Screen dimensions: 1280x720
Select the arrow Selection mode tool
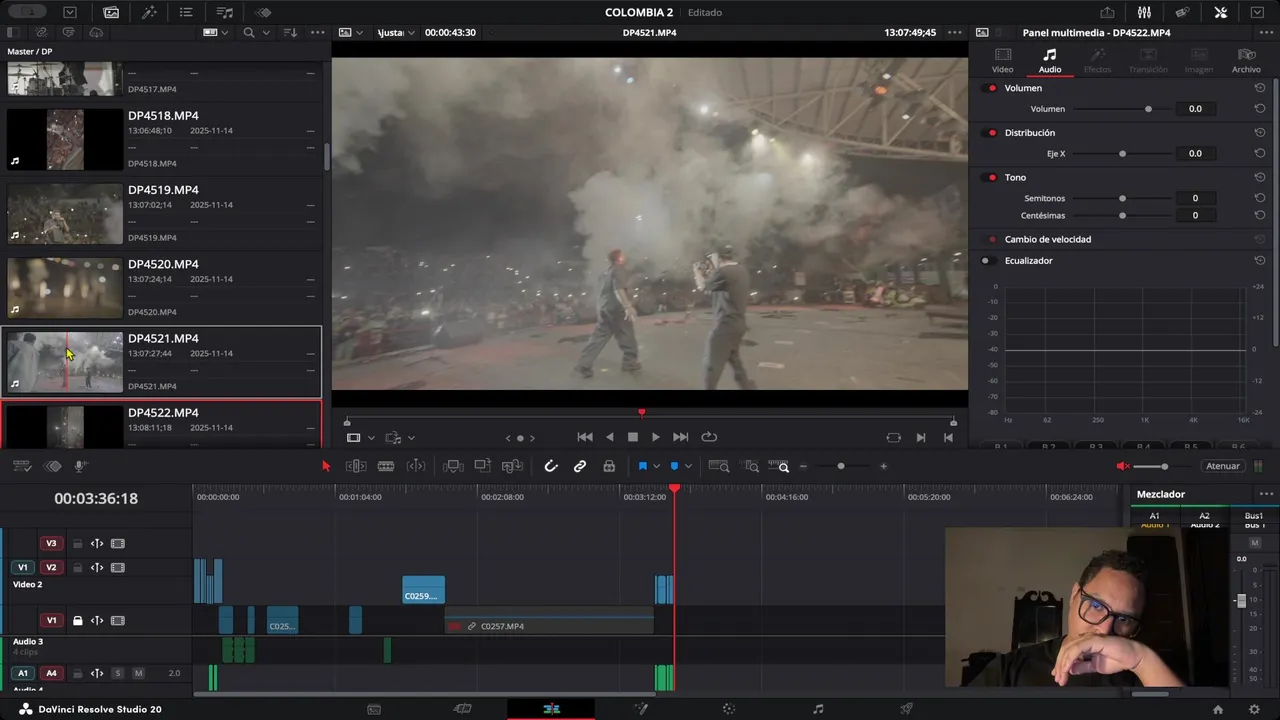pos(326,466)
